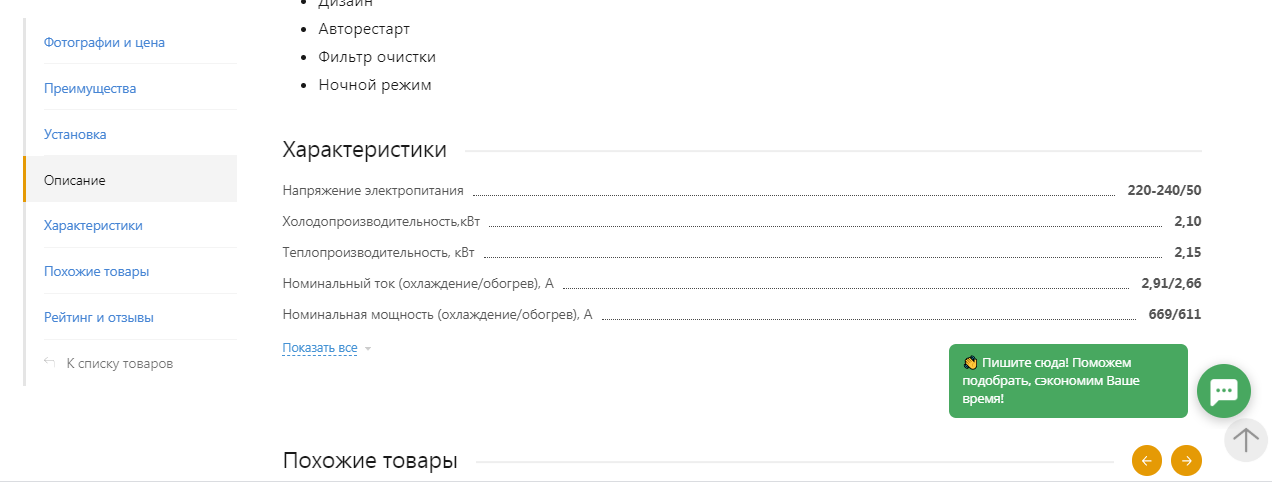This screenshot has width=1272, height=482.
Task: Select Установка in the side menu
Action: [75, 134]
